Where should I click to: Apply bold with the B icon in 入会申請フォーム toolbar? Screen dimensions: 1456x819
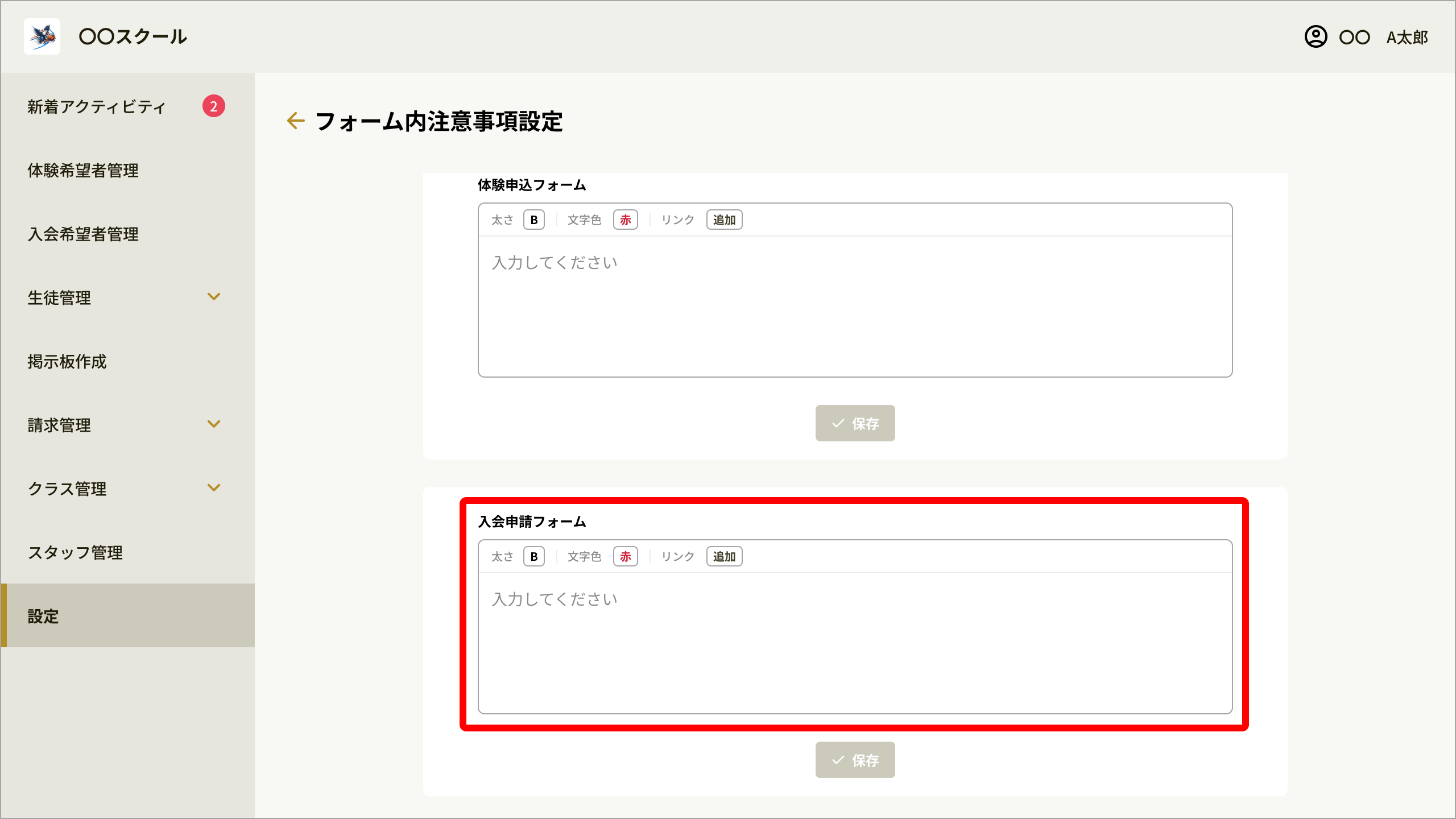tap(533, 556)
